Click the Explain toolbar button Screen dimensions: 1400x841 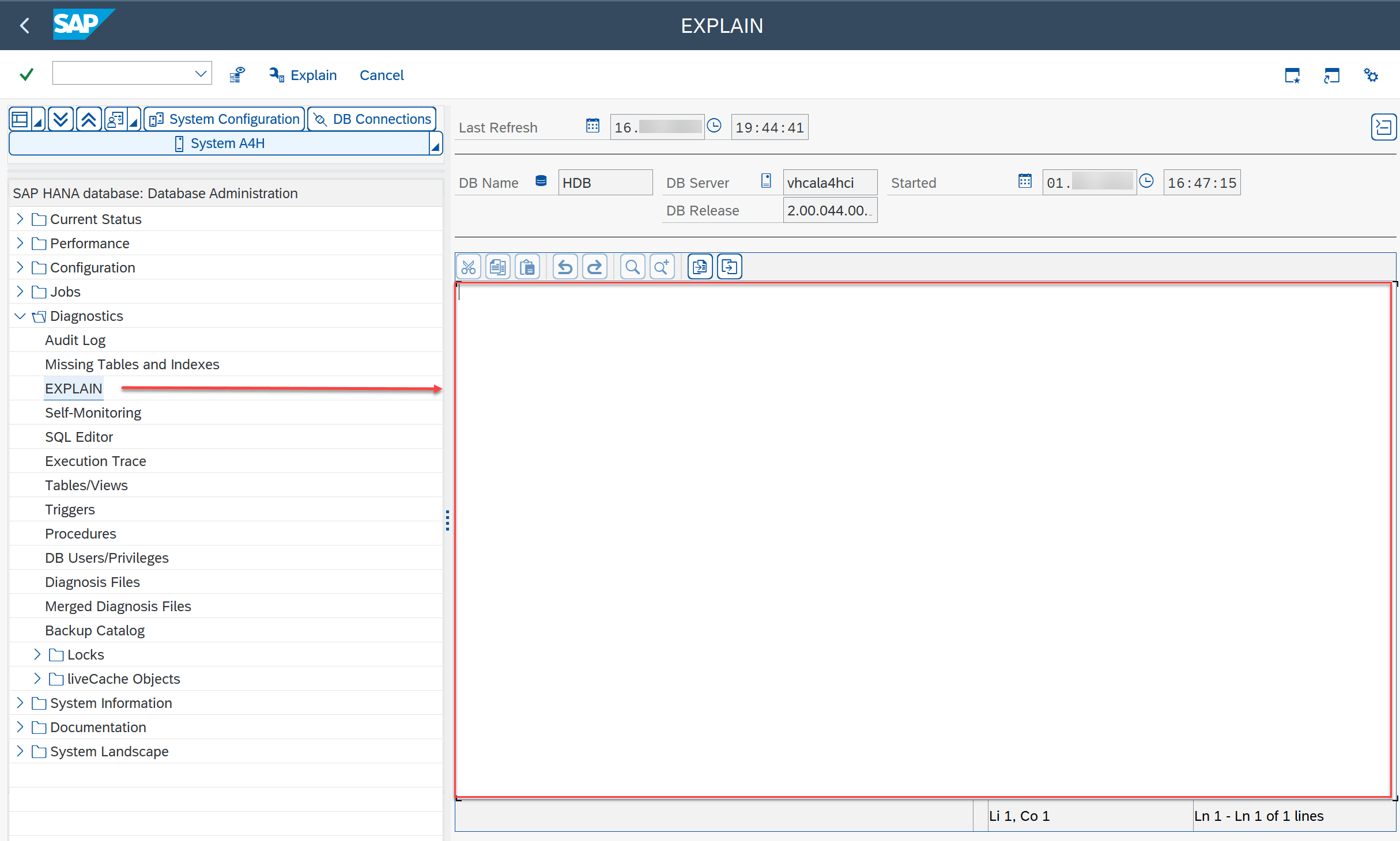303,75
